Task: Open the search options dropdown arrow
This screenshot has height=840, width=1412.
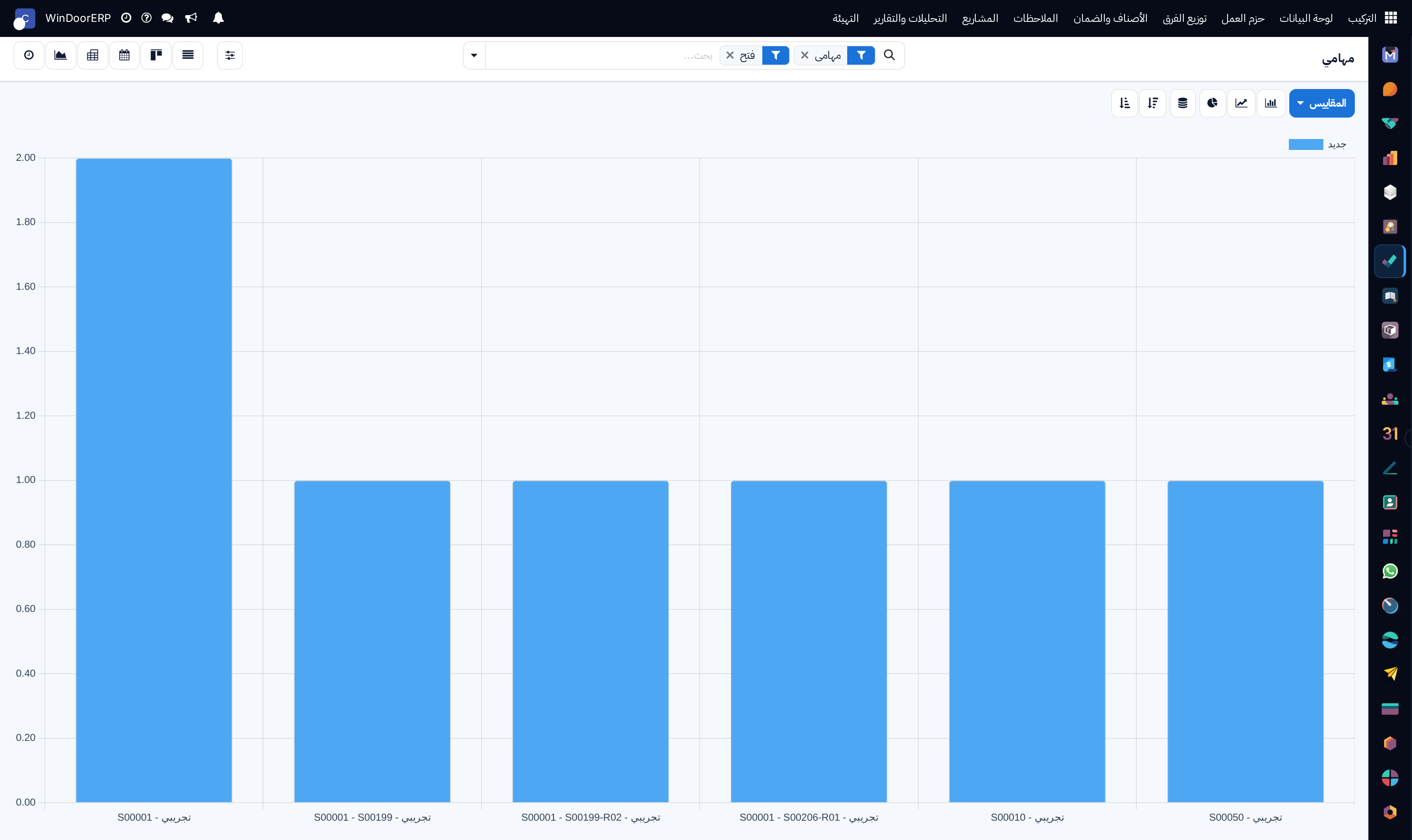Action: pos(474,55)
